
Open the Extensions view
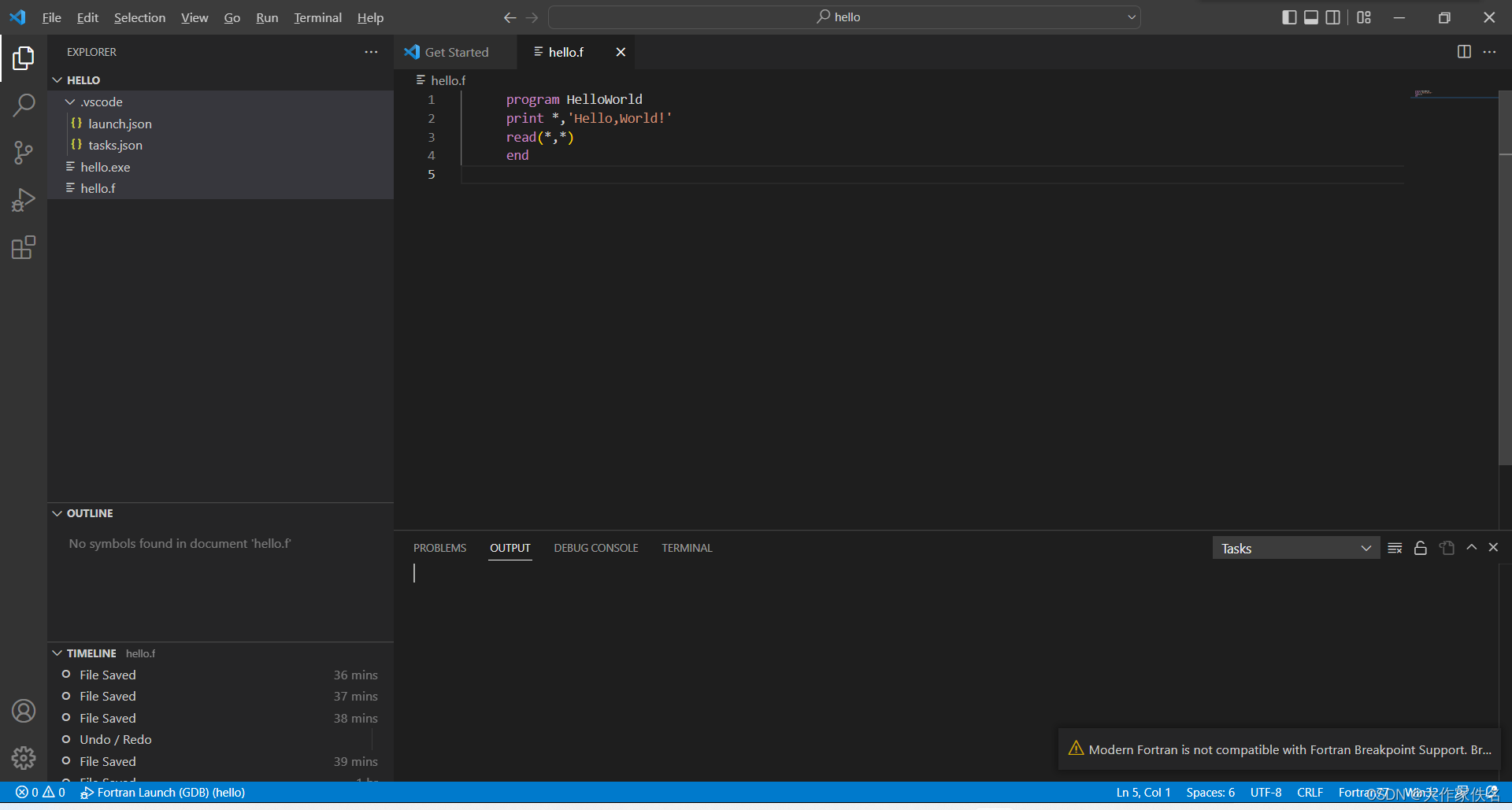[x=24, y=248]
